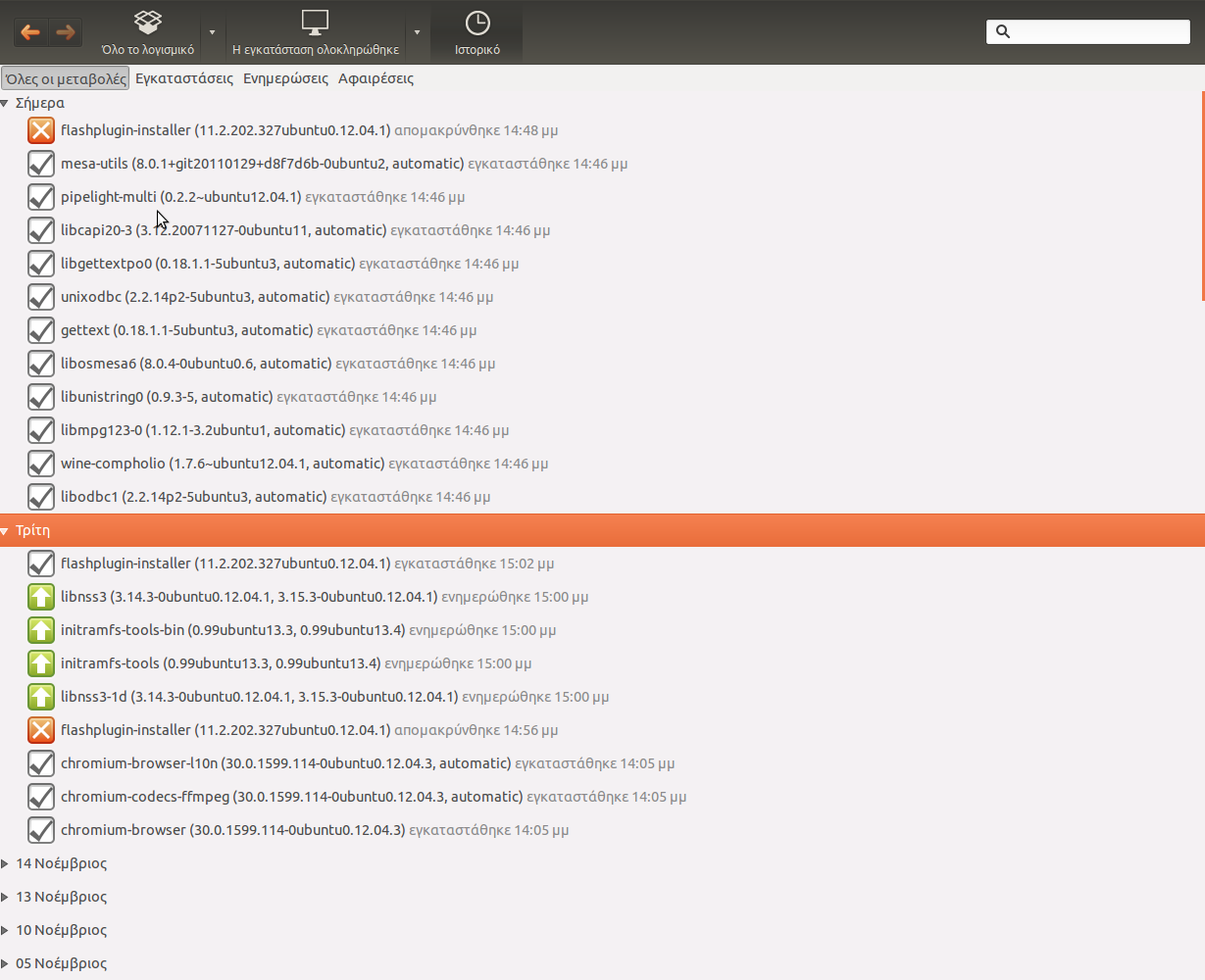Click installed check icon for libgettextpo0
This screenshot has width=1205, height=980.
coord(40,264)
